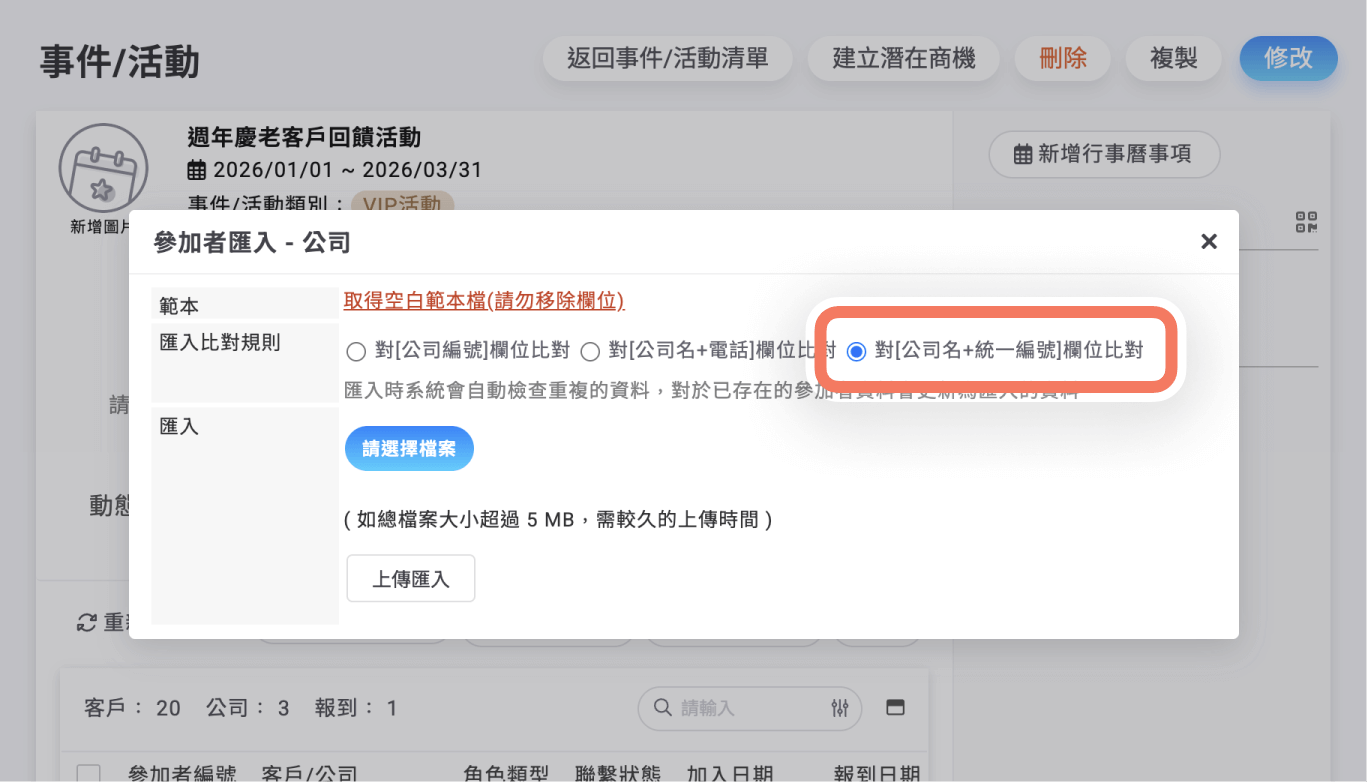Click 建立潛在商機 to create opportunity
This screenshot has height=782, width=1367.
tap(903, 58)
